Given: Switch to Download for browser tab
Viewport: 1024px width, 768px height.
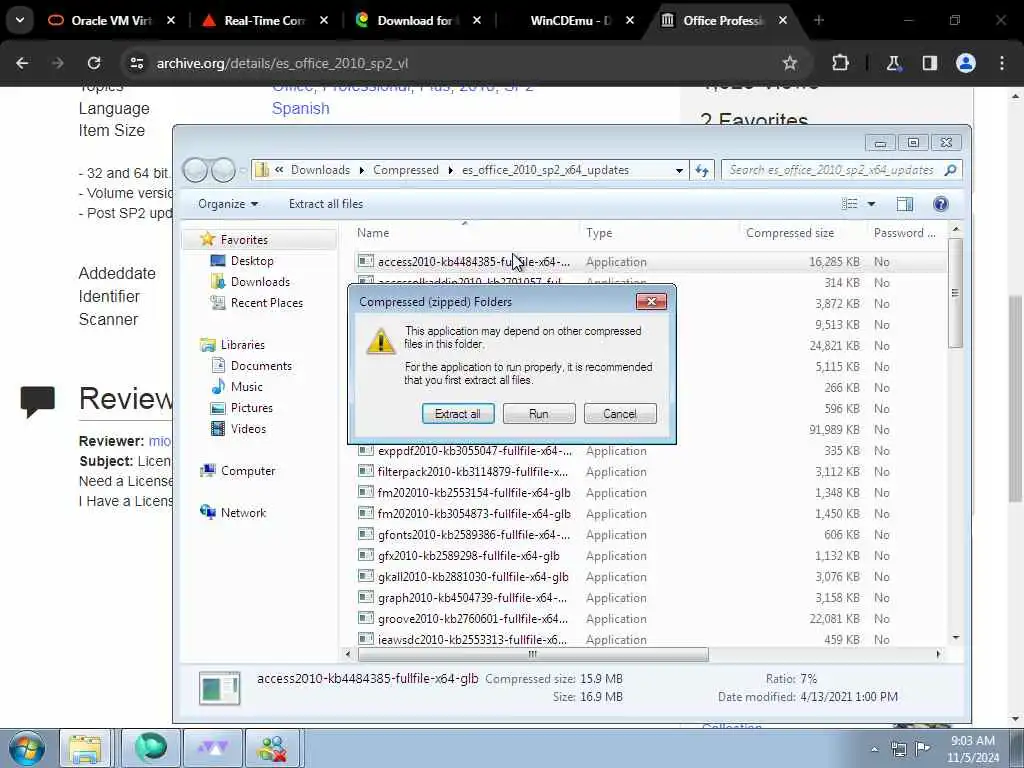Looking at the screenshot, I should (x=418, y=20).
